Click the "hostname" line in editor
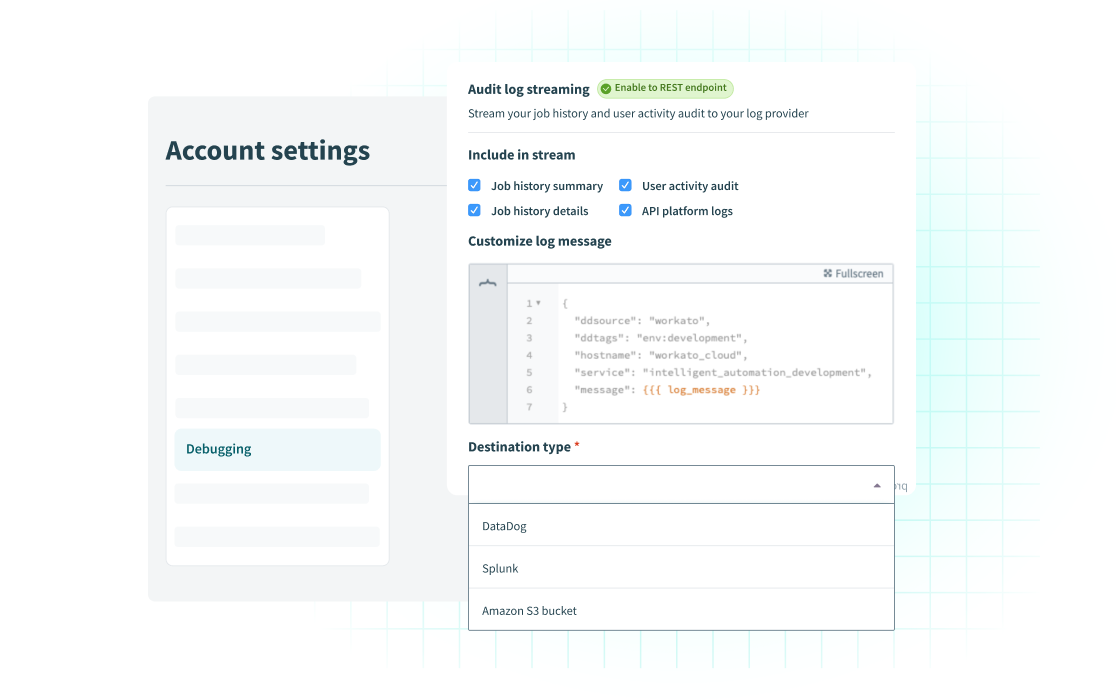 (x=660, y=355)
